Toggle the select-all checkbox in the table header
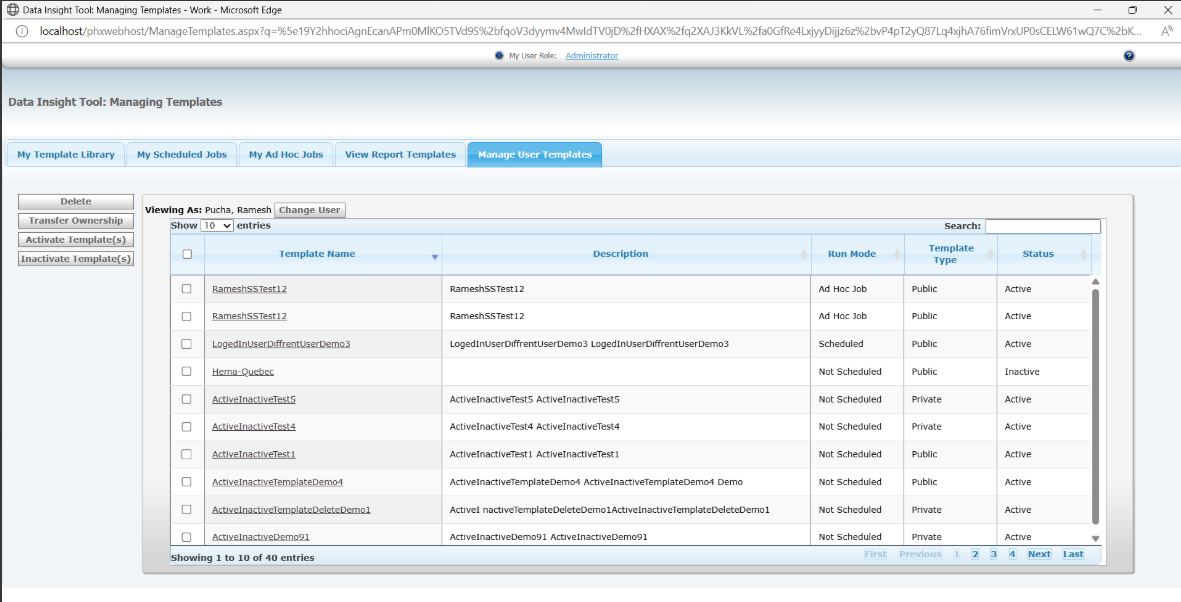Viewport: 1181px width, 602px height. tap(188, 254)
